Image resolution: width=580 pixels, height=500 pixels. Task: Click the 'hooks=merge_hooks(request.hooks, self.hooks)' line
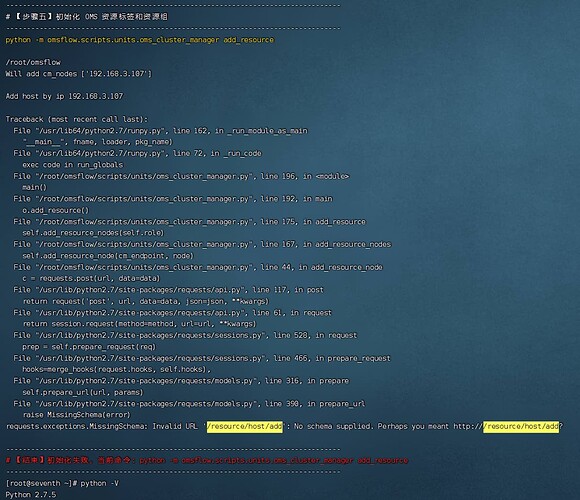(x=117, y=369)
